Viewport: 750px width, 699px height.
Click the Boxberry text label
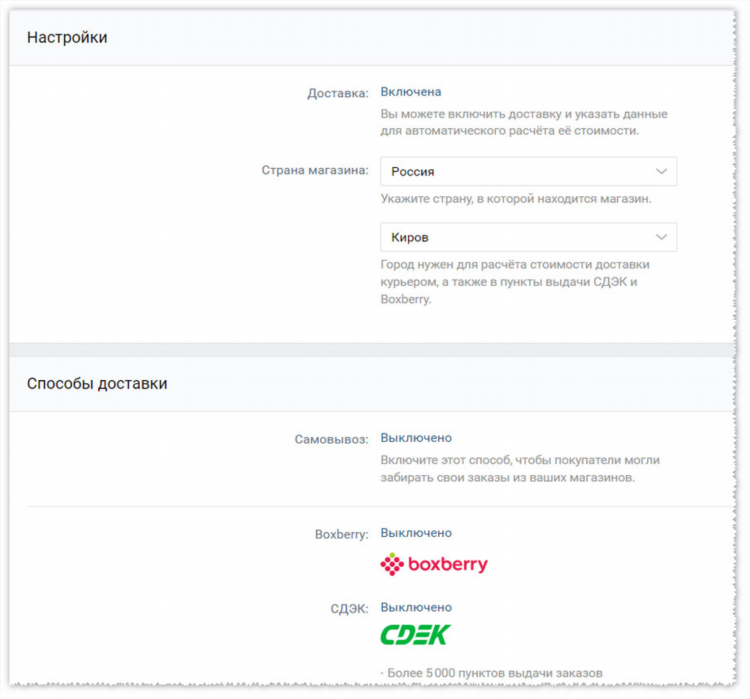(x=342, y=534)
